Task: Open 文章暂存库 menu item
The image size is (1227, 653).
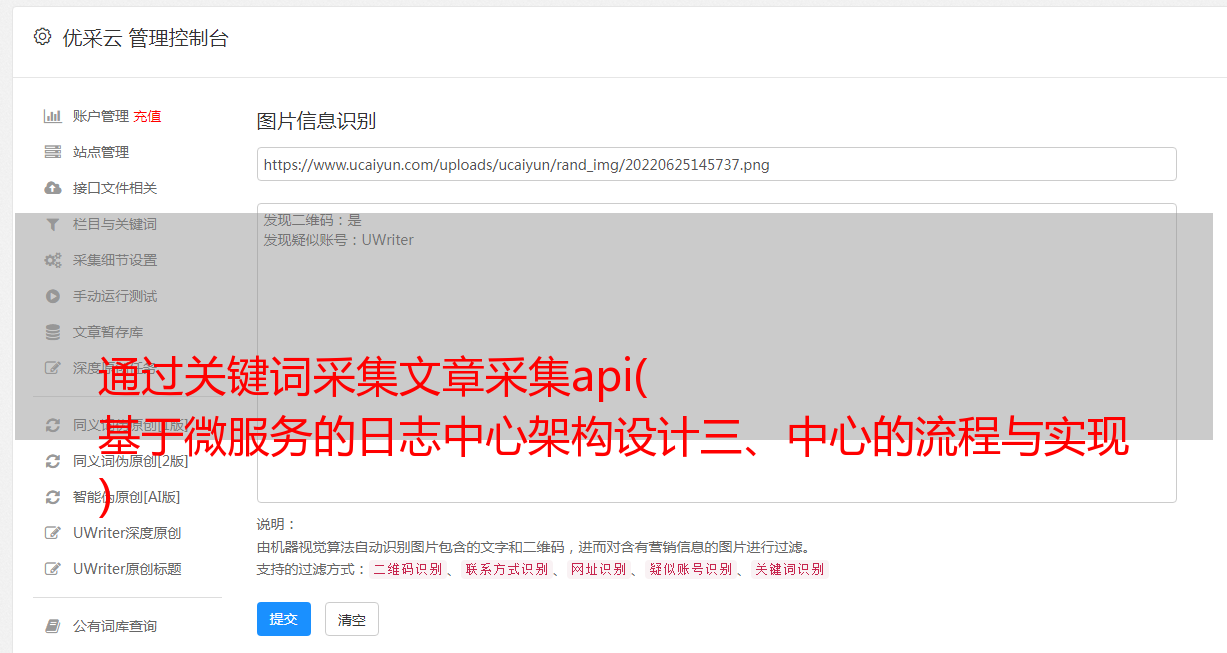Action: (107, 332)
